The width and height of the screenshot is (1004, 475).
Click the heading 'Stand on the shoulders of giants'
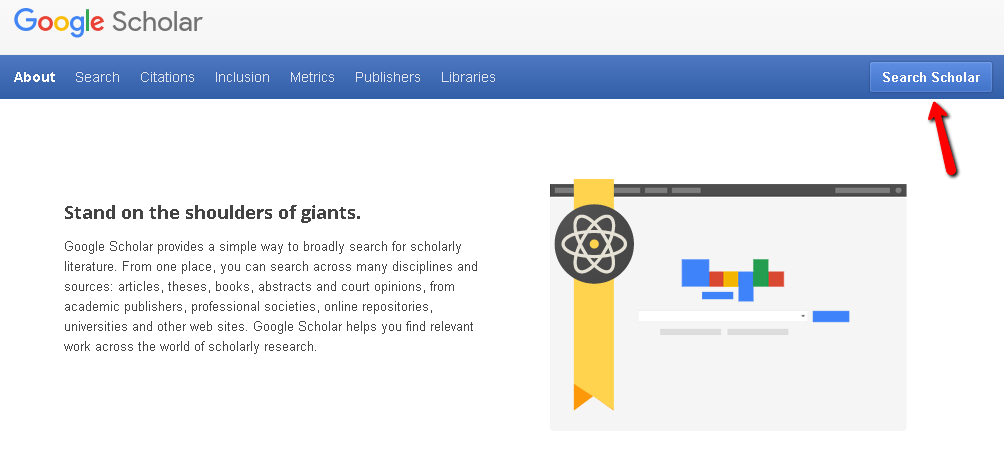click(212, 213)
